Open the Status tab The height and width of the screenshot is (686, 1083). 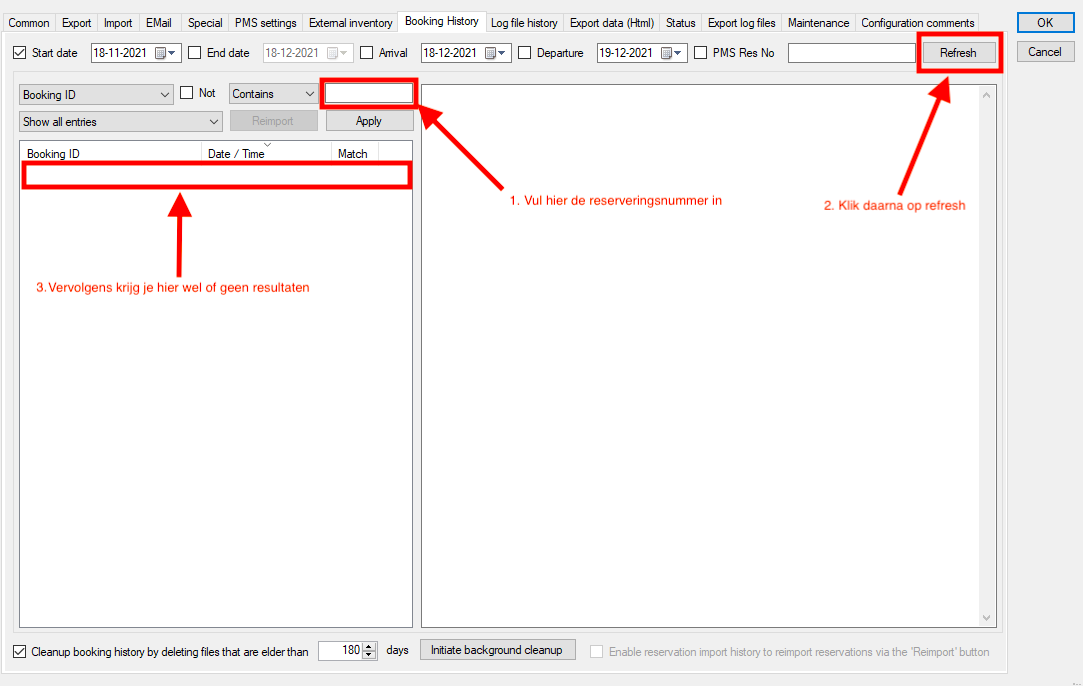coord(681,23)
